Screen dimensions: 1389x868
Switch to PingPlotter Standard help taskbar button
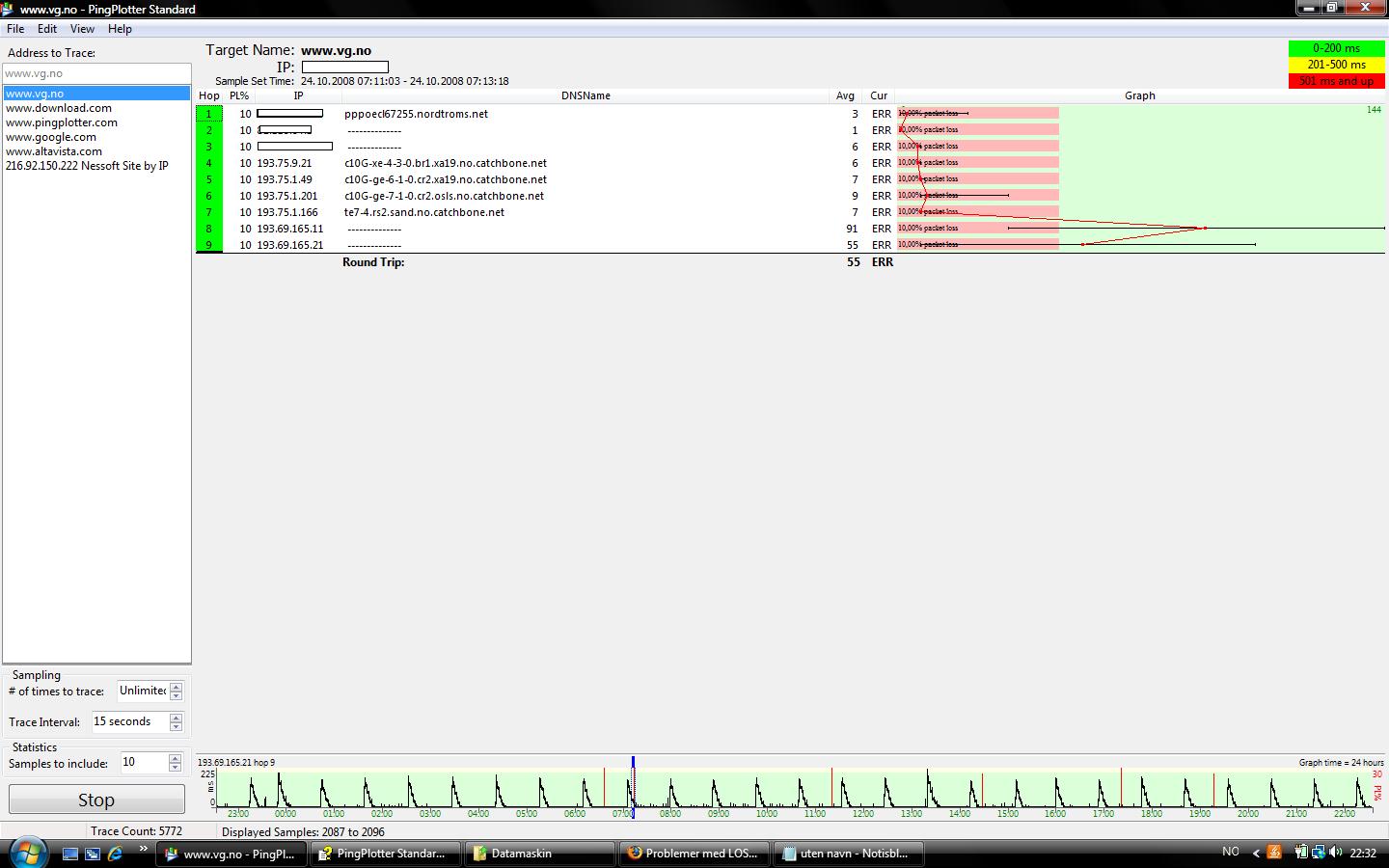[384, 854]
